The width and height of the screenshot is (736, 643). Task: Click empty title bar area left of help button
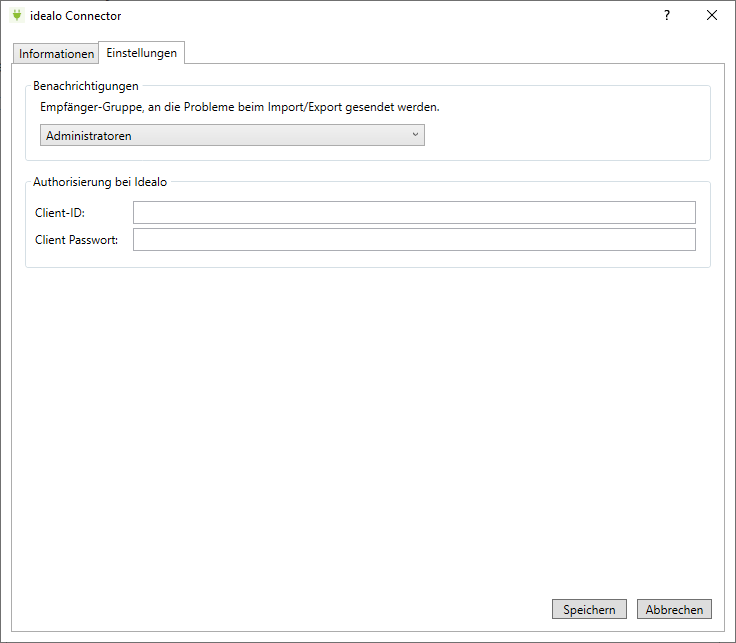(400, 15)
